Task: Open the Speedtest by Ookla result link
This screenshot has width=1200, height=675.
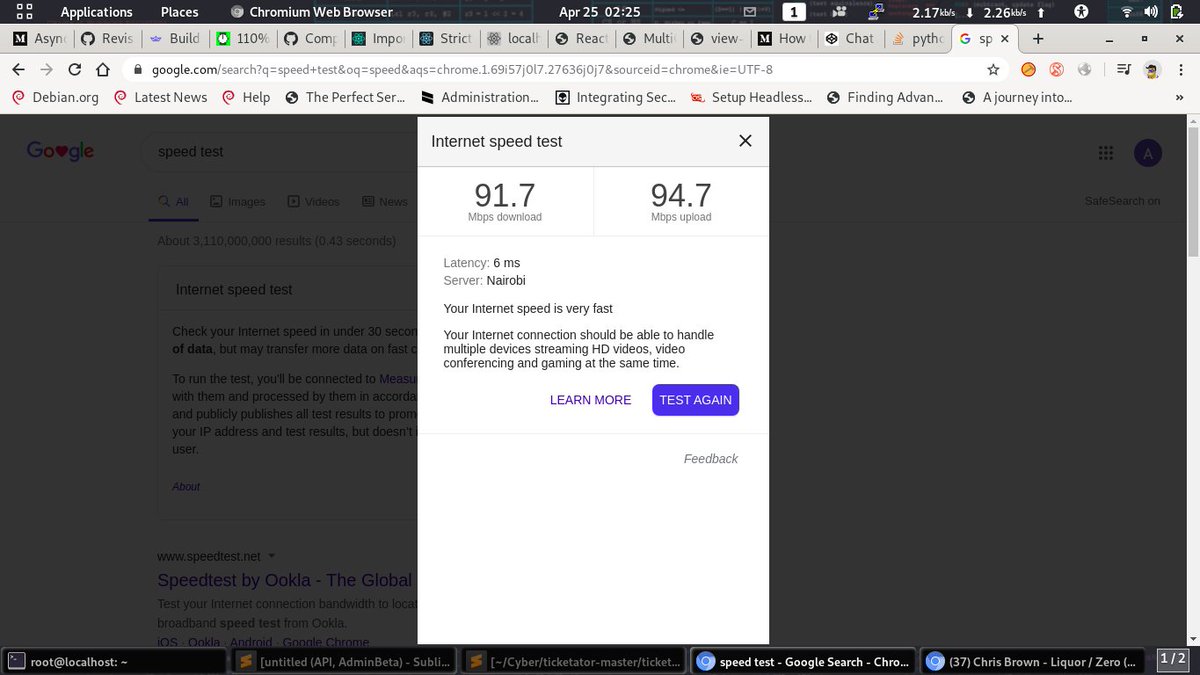Action: [284, 580]
